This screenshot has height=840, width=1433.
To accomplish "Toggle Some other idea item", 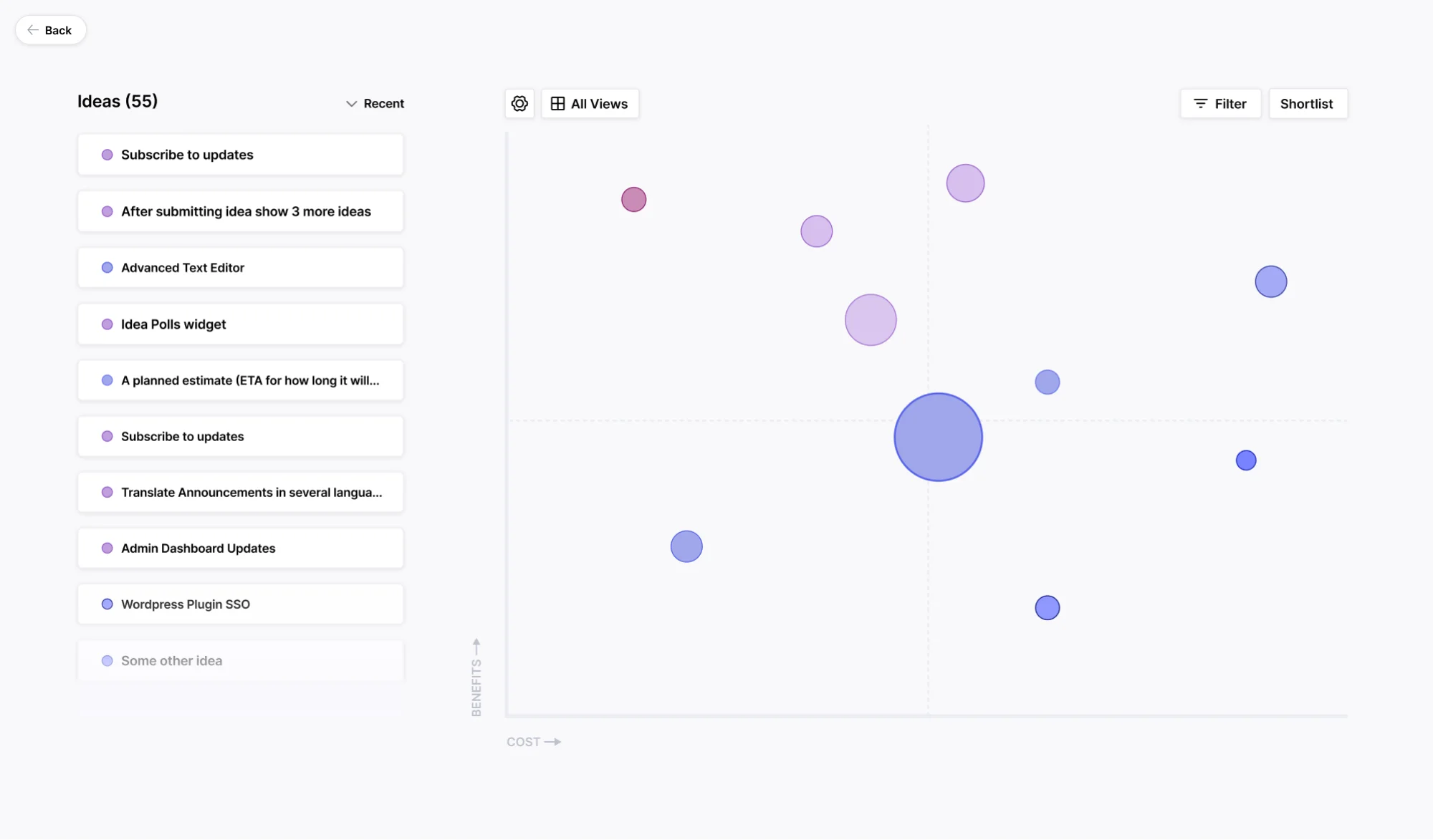I will 107,660.
